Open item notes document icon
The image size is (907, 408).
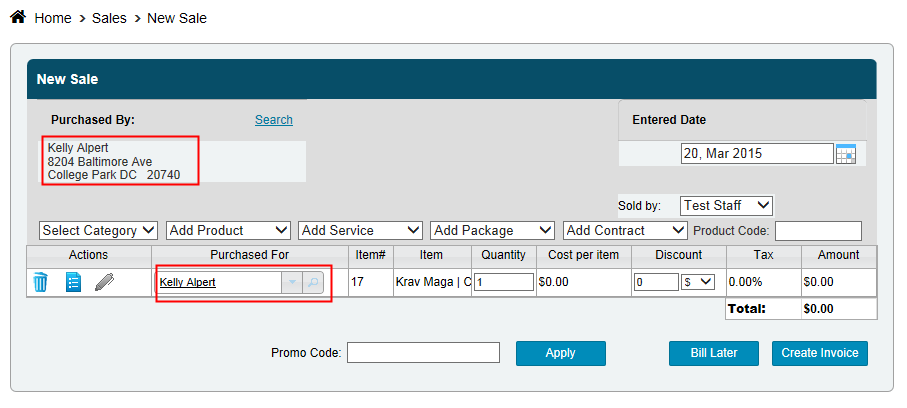tap(73, 282)
